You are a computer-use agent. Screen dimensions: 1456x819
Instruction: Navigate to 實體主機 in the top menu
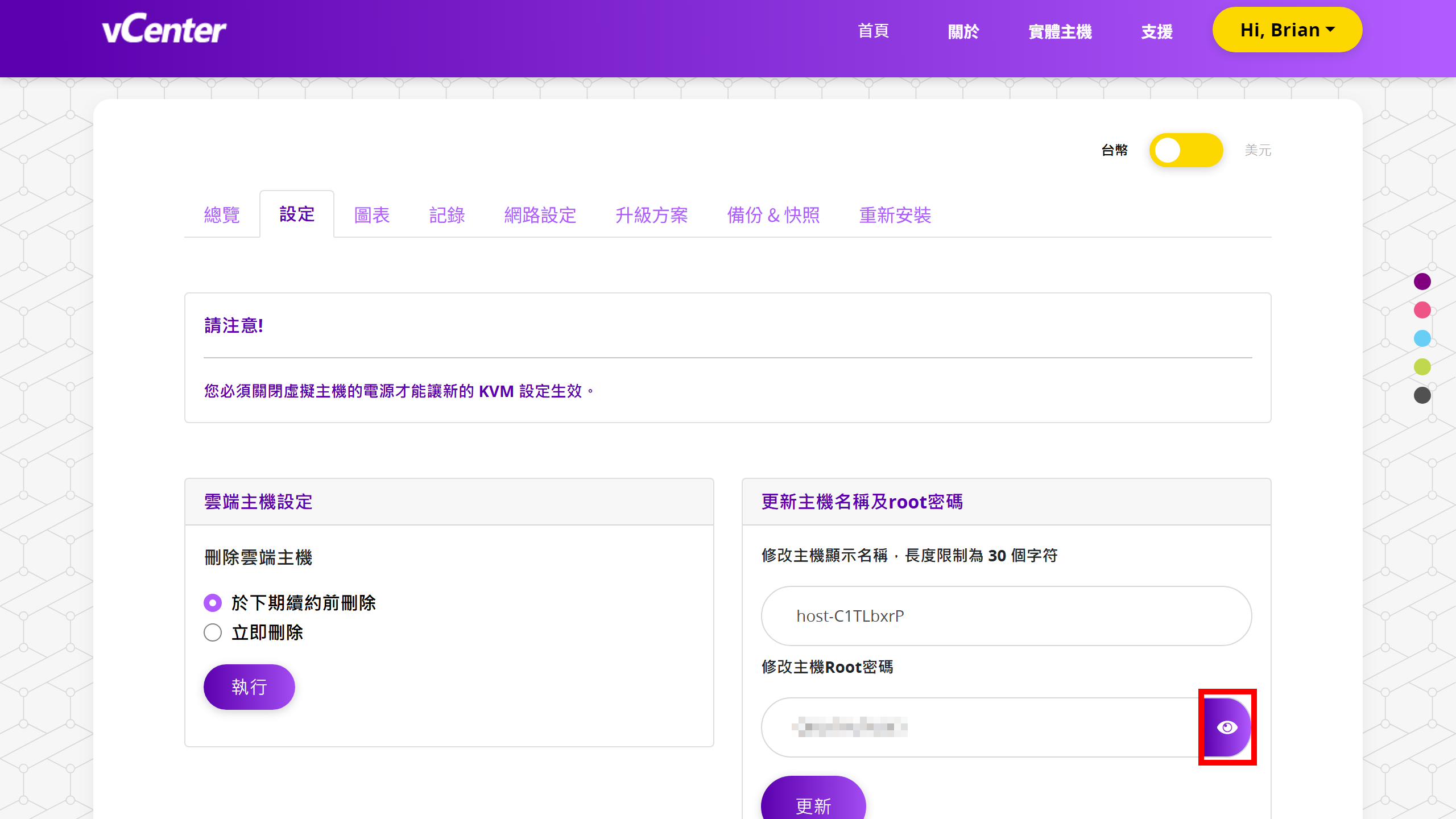click(x=1060, y=31)
